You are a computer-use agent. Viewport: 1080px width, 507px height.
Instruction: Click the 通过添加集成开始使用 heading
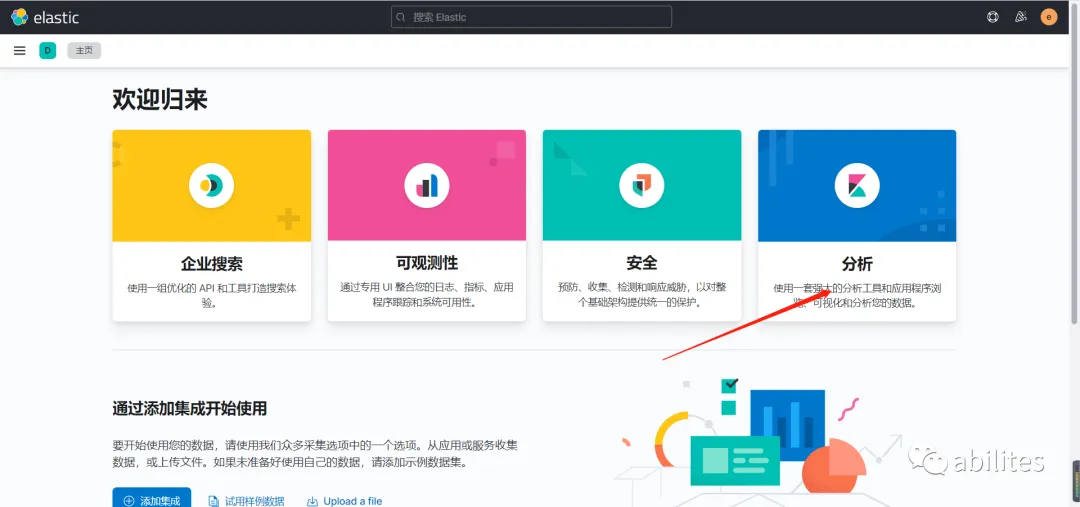(x=189, y=408)
